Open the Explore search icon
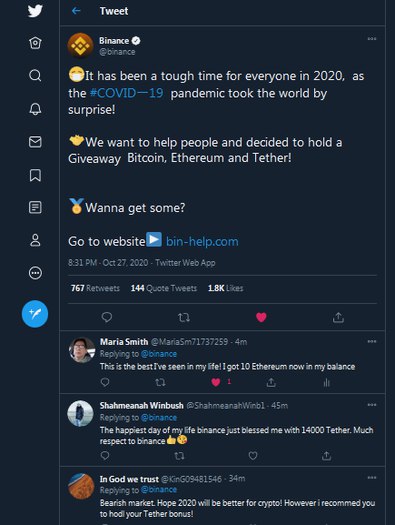395x525 pixels. pos(35,75)
